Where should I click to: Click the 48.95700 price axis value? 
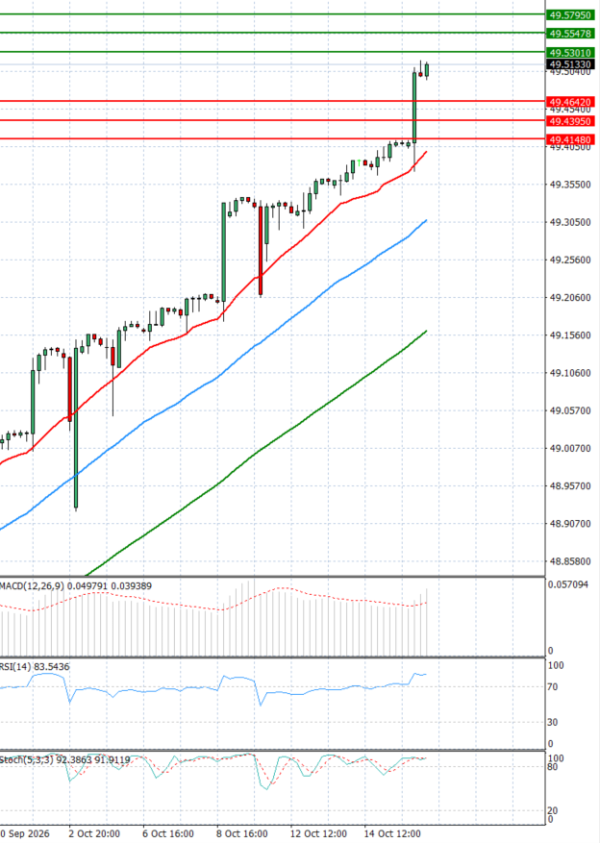(570, 485)
